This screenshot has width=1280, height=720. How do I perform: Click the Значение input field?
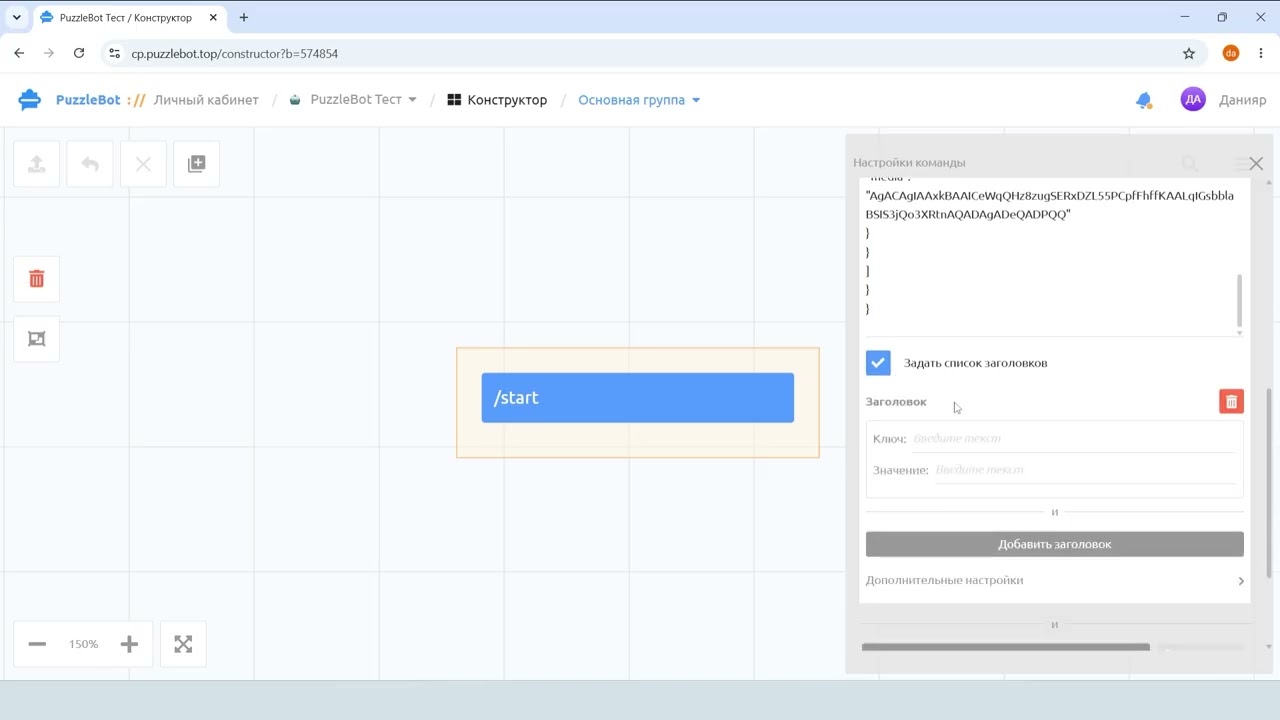1085,470
